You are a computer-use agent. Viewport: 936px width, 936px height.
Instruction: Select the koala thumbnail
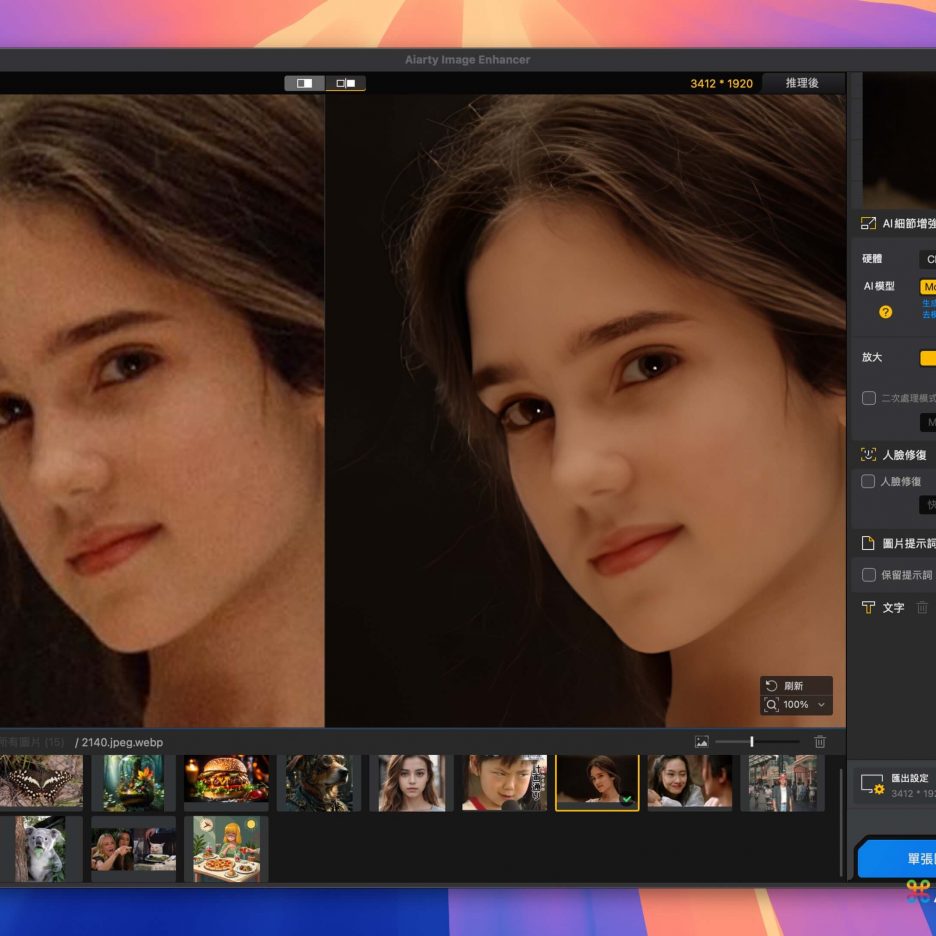pos(39,848)
